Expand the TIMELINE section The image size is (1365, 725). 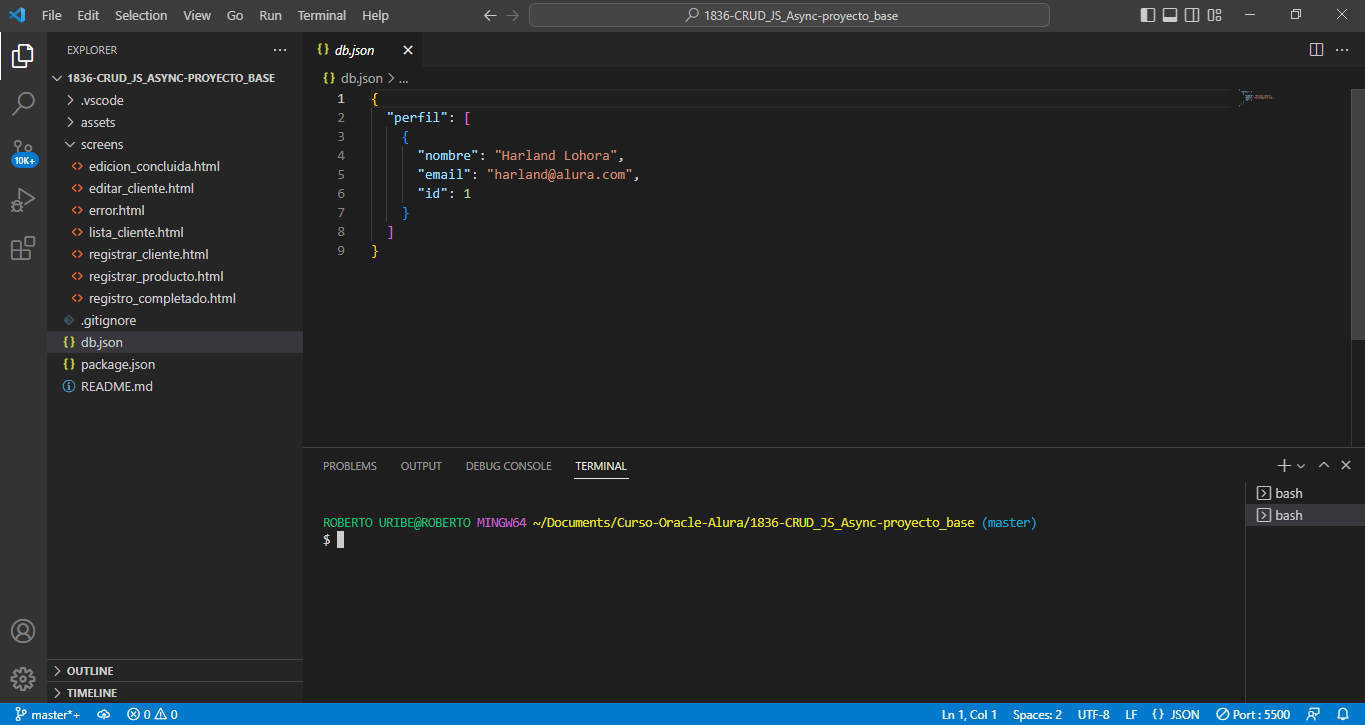click(175, 693)
